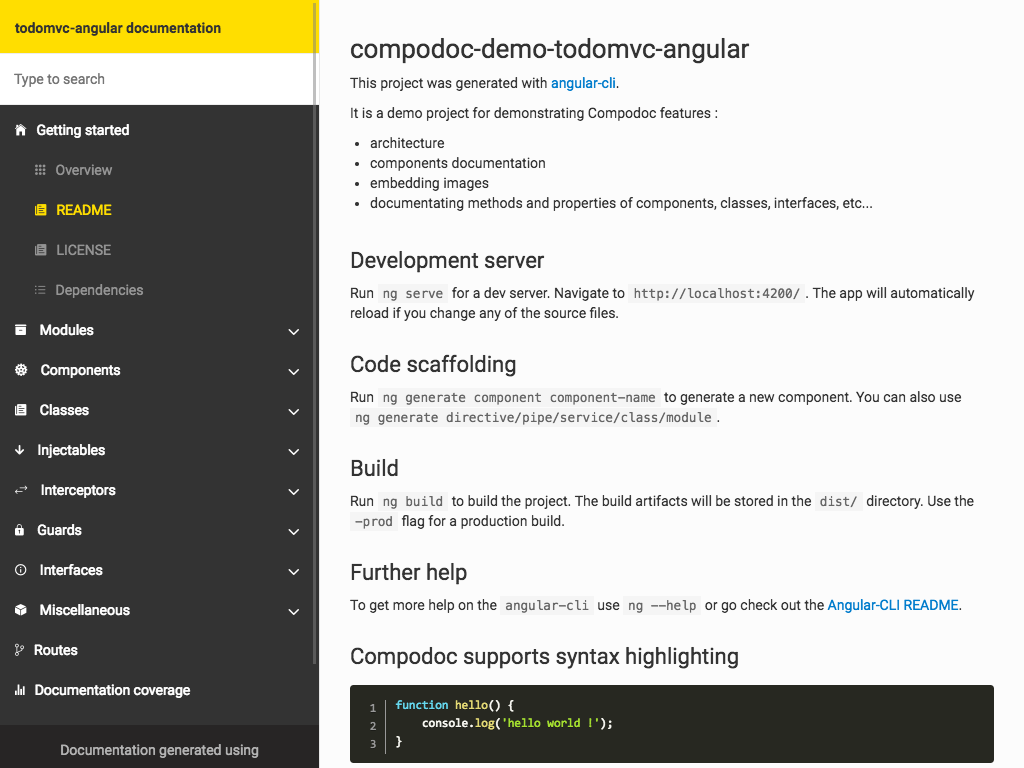This screenshot has height=768, width=1024.
Task: Click the todomvc-angular documentation title
Action: coord(118,28)
